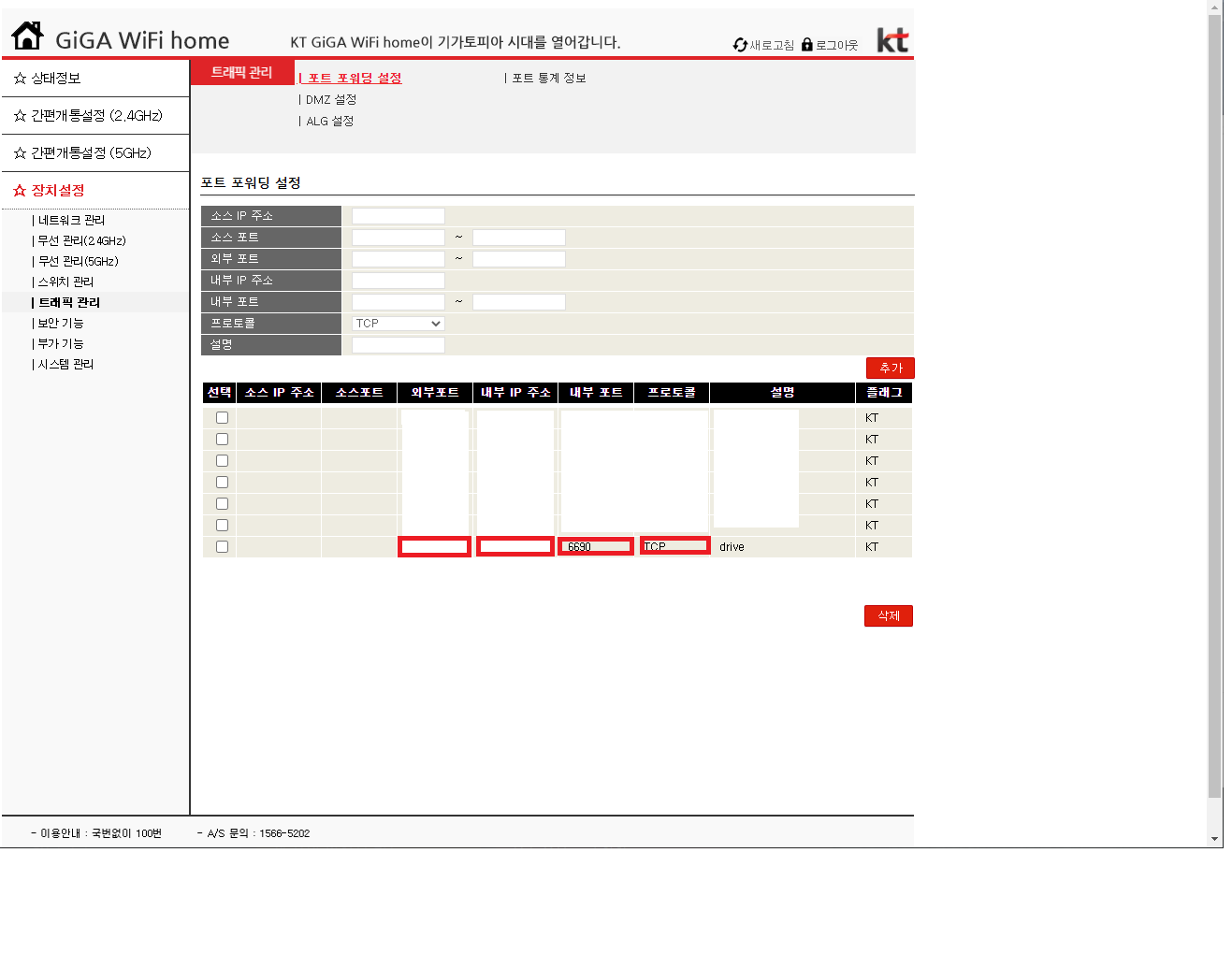Screen dimensions: 1232x954
Task: Focus the 소스 포트 start input field
Action: [398, 238]
